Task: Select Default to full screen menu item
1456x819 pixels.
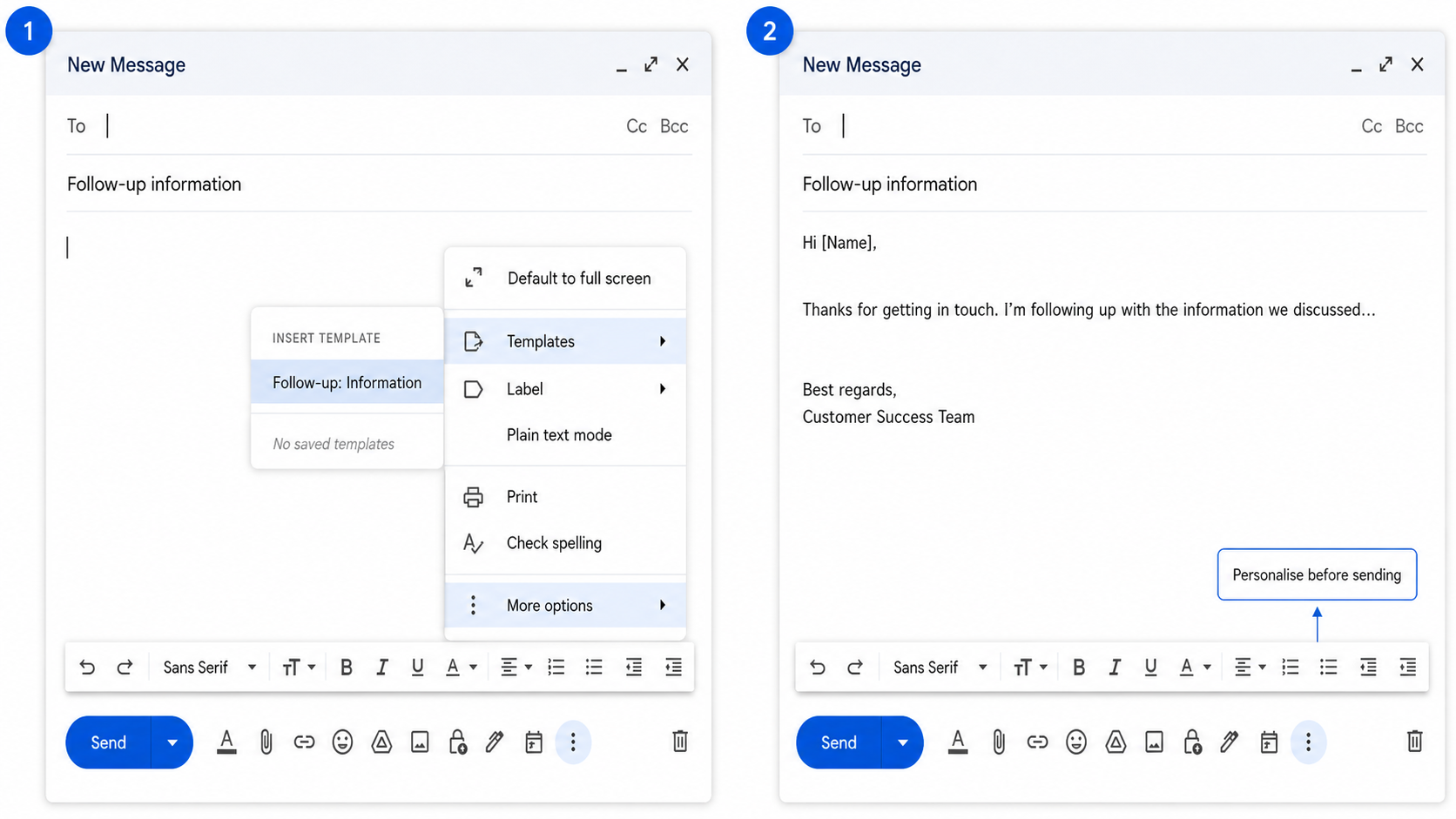Action: (x=565, y=279)
